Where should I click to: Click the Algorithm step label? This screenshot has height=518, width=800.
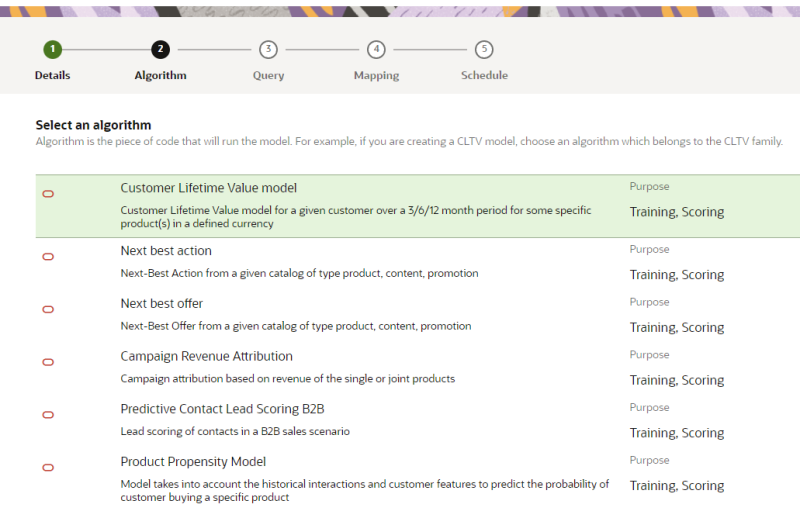point(160,76)
